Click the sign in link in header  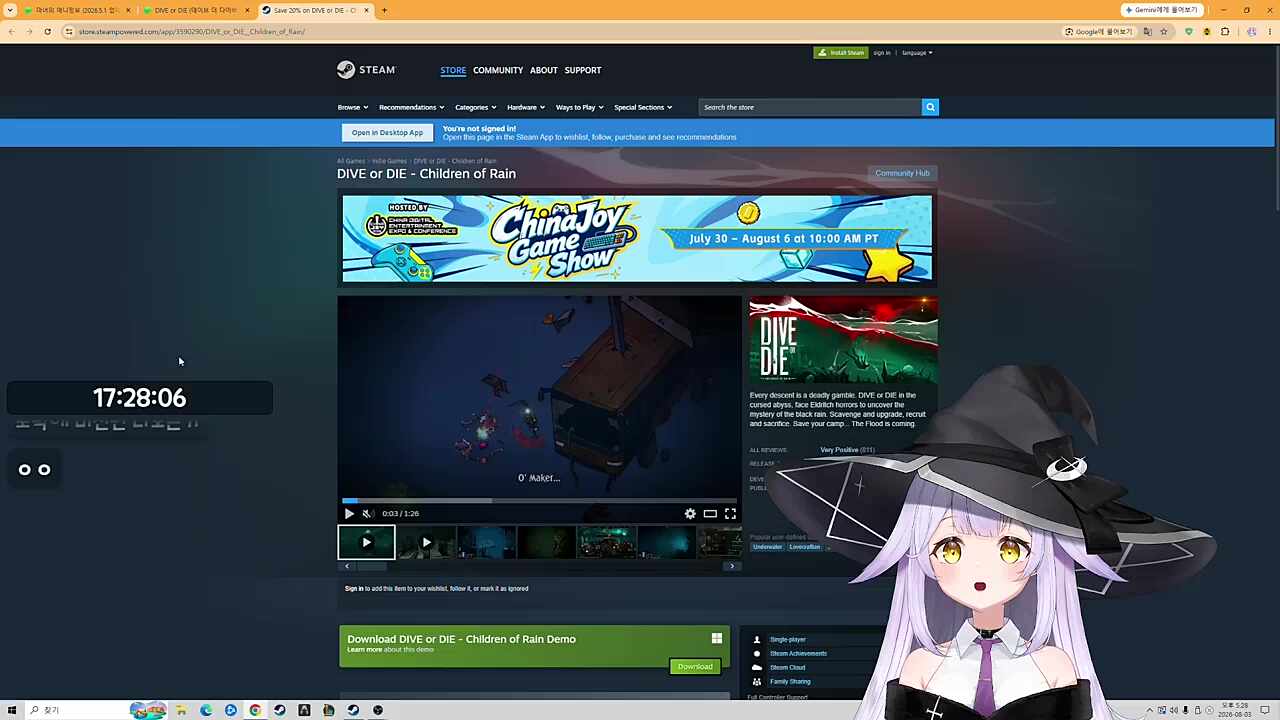[x=882, y=53]
